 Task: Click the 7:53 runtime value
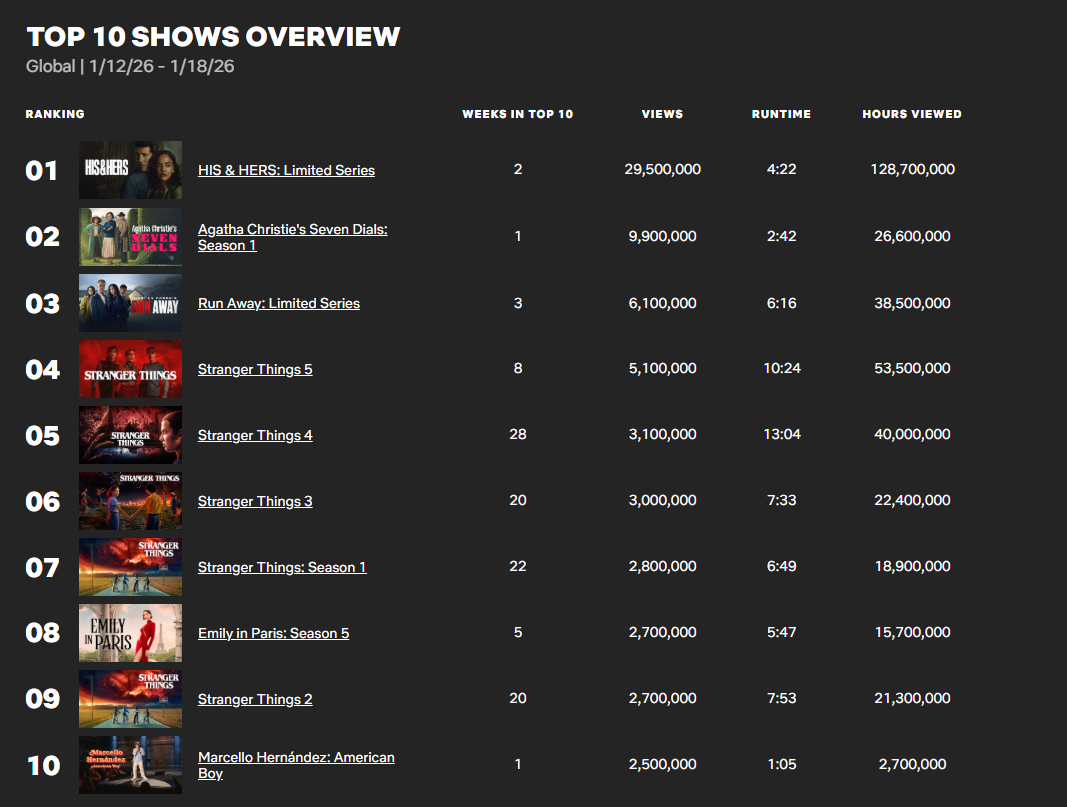coord(781,698)
